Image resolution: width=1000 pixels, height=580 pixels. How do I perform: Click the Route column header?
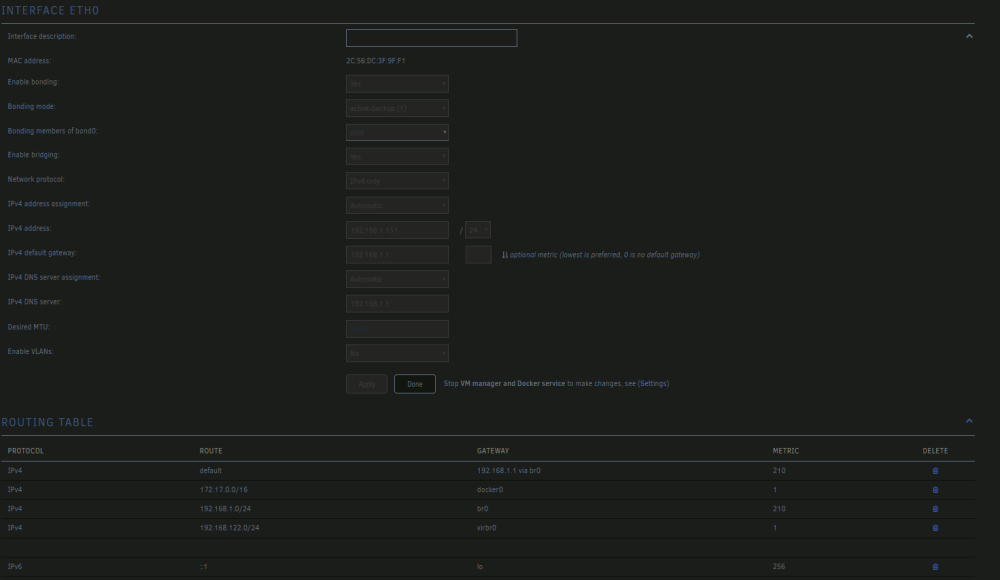click(211, 450)
